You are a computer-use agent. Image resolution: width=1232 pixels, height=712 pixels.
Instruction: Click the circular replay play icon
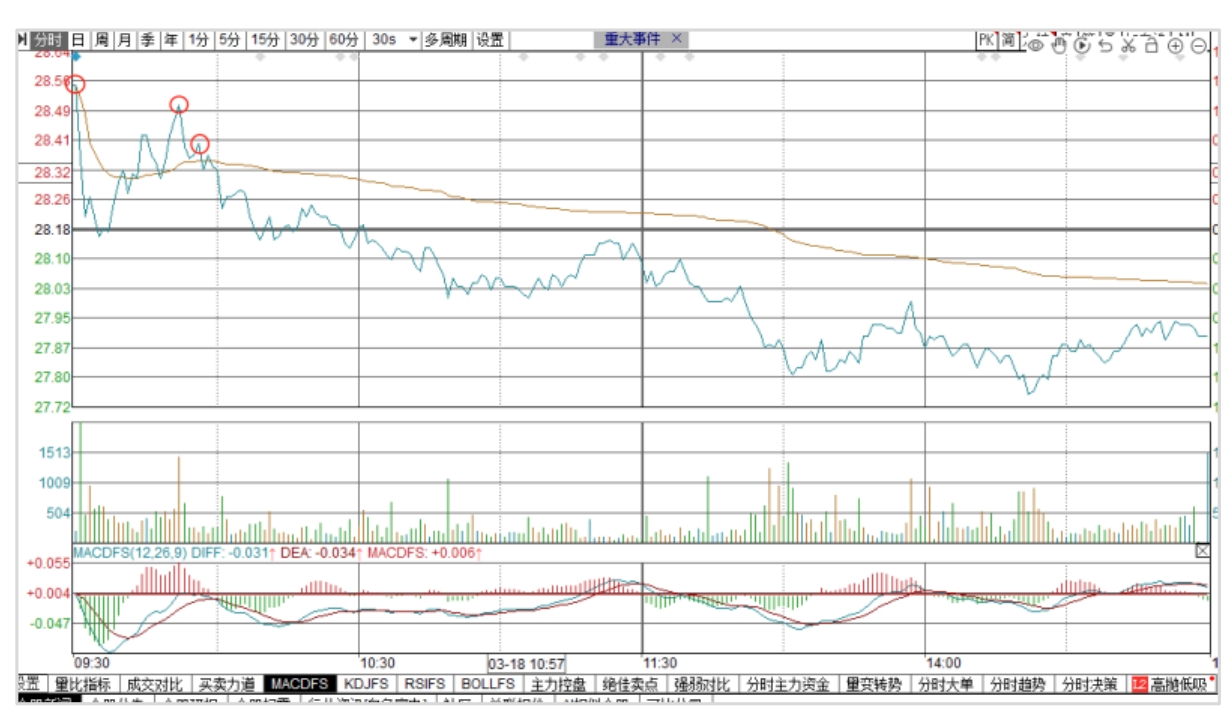(x=1082, y=45)
